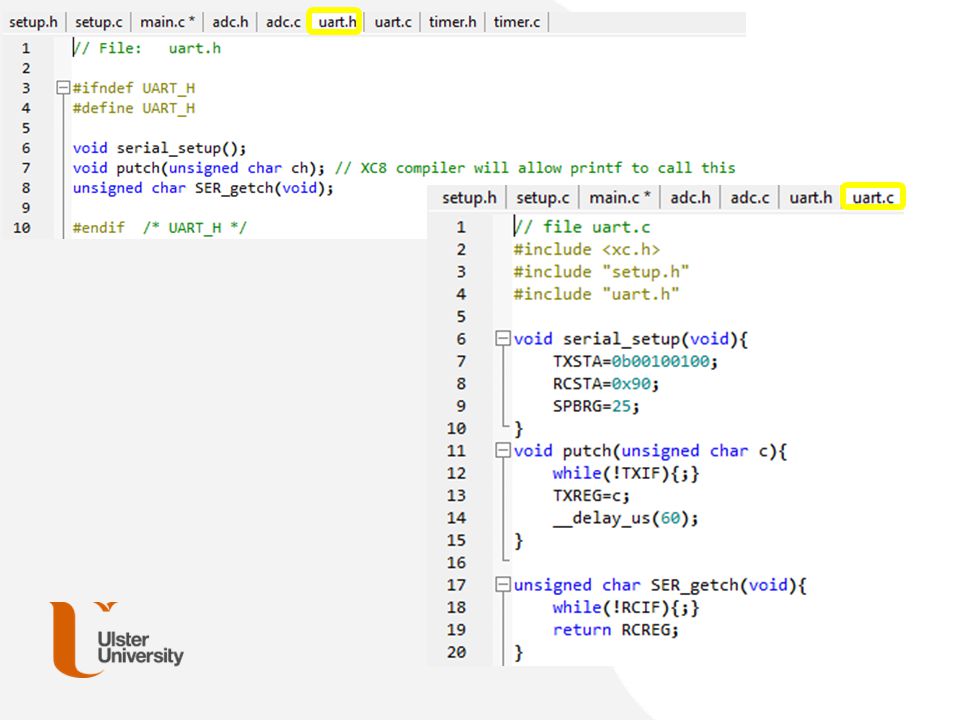Click '// File: uart.h' comment
This screenshot has height=720, width=960.
(x=146, y=48)
